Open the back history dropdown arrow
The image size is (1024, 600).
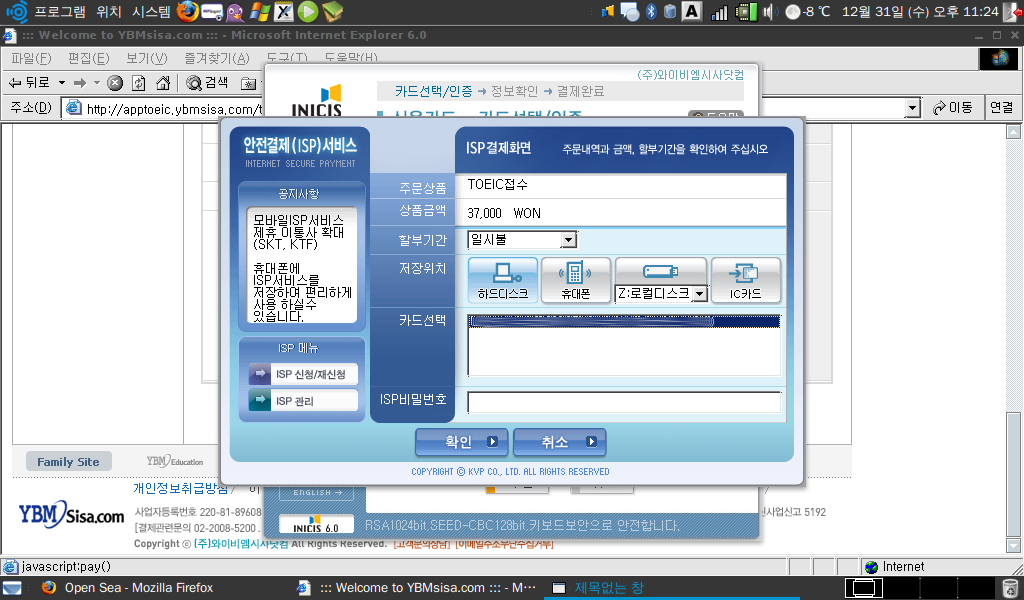(x=62, y=82)
